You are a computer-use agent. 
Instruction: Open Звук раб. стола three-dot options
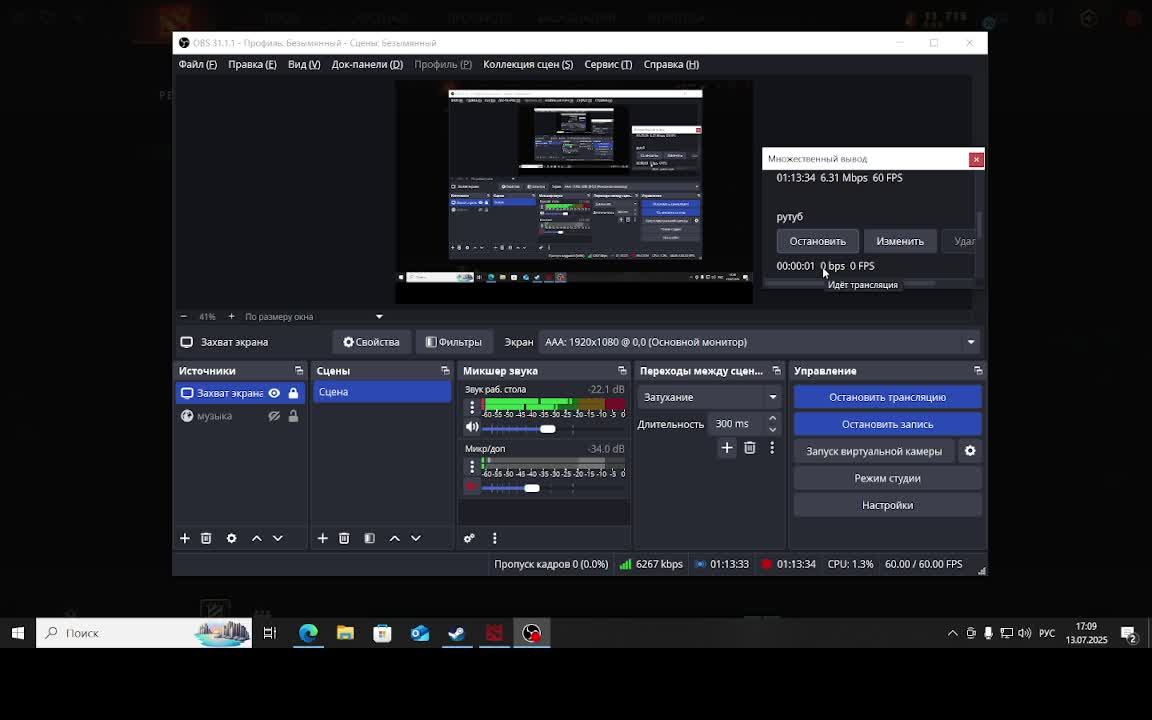coord(472,407)
